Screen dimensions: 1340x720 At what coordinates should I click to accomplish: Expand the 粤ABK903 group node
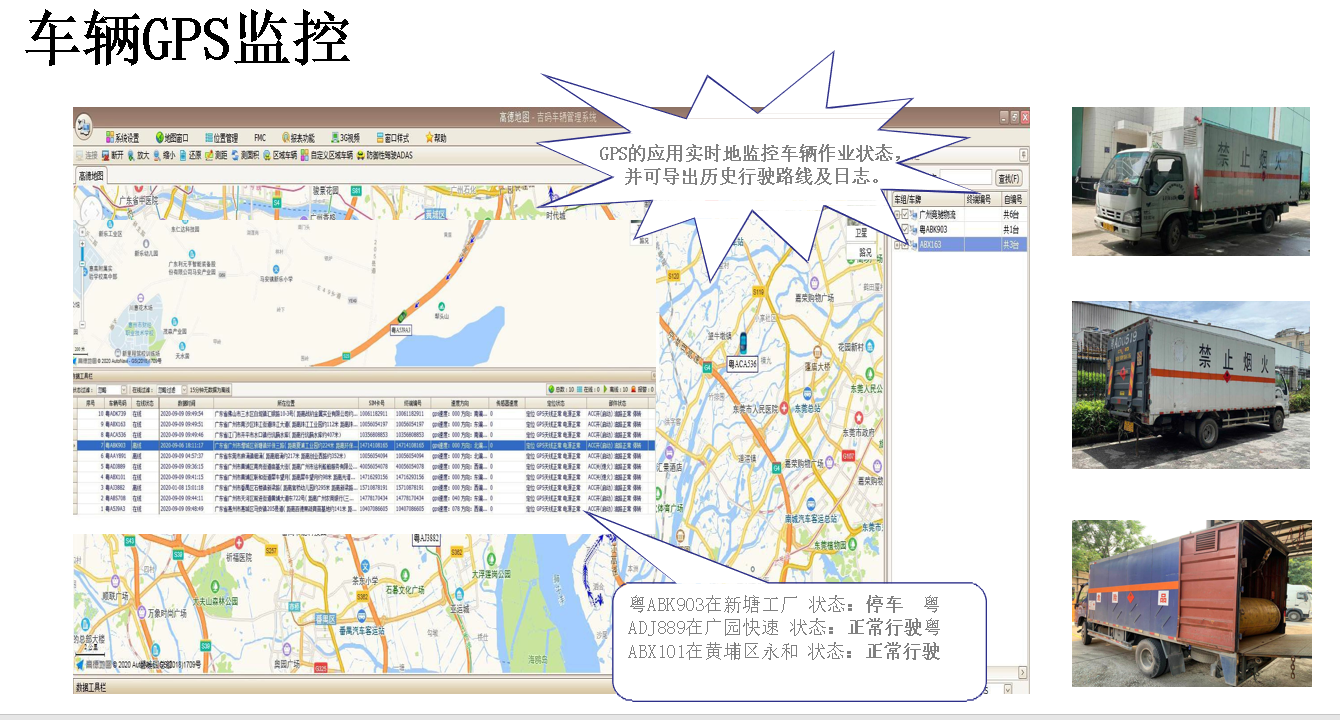pos(897,228)
